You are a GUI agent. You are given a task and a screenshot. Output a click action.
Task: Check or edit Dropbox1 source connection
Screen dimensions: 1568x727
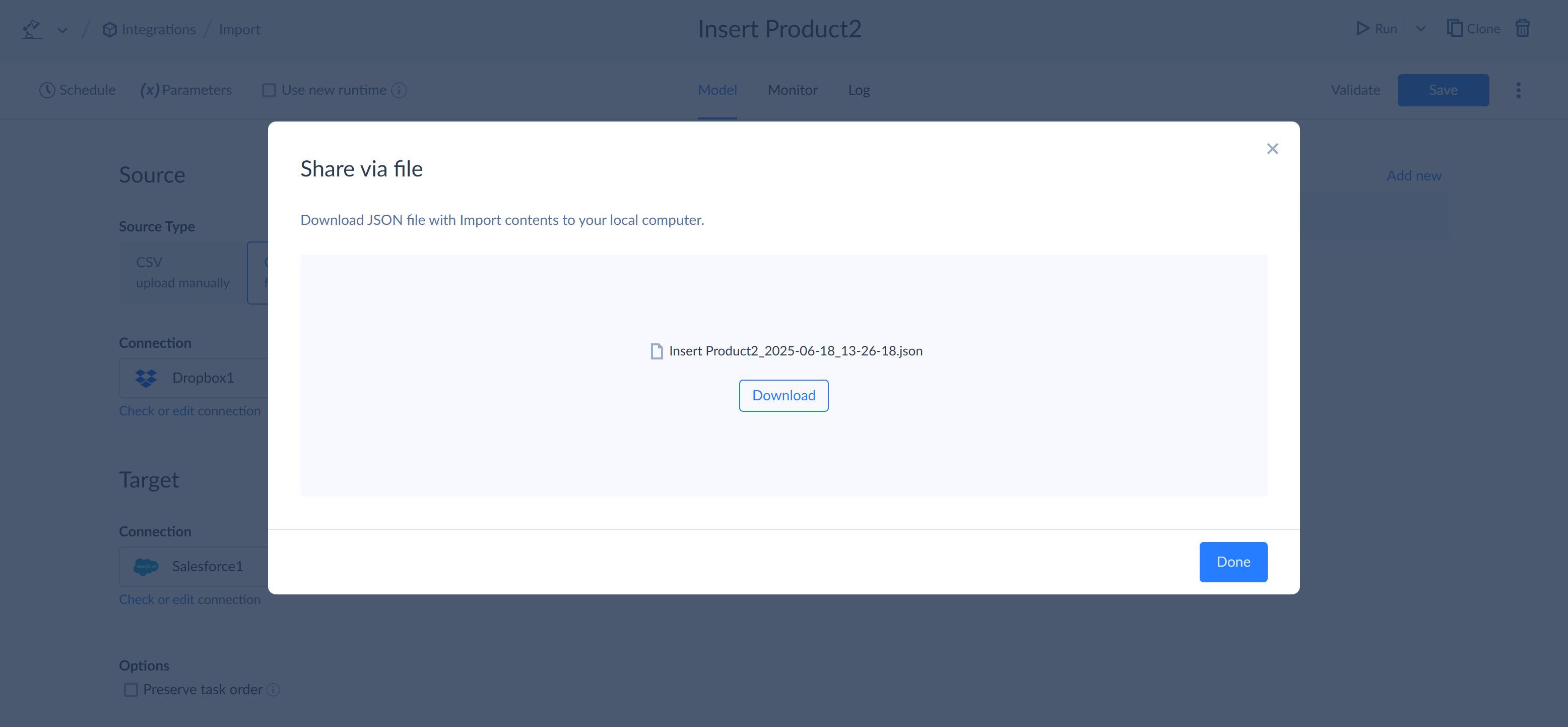(189, 411)
